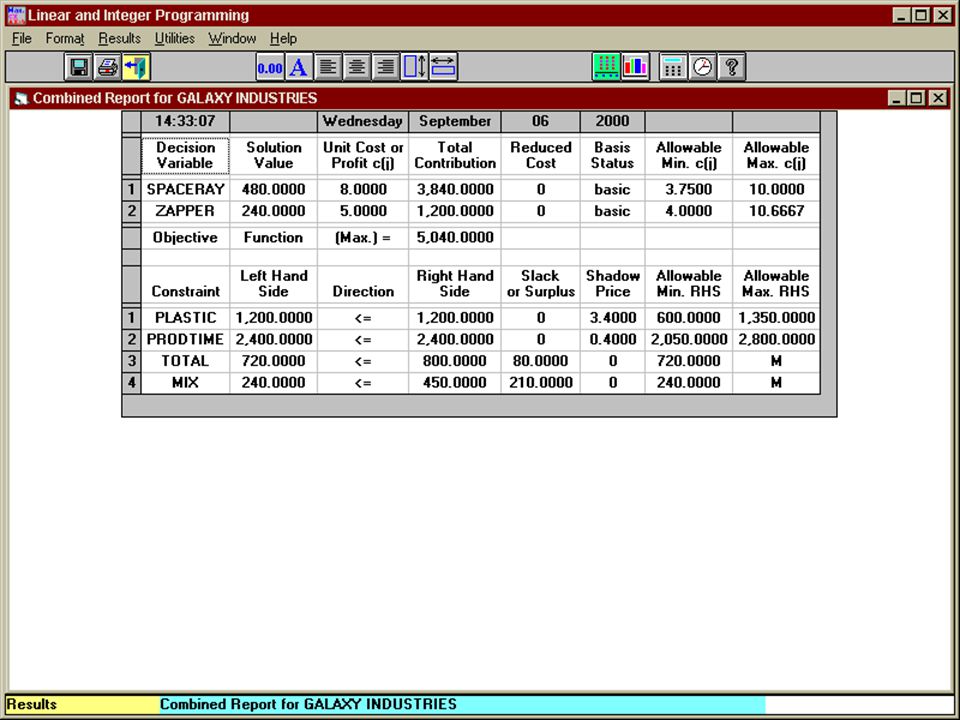This screenshot has height=720, width=960.
Task: Close the Combined Report child window
Action: pos(938,98)
